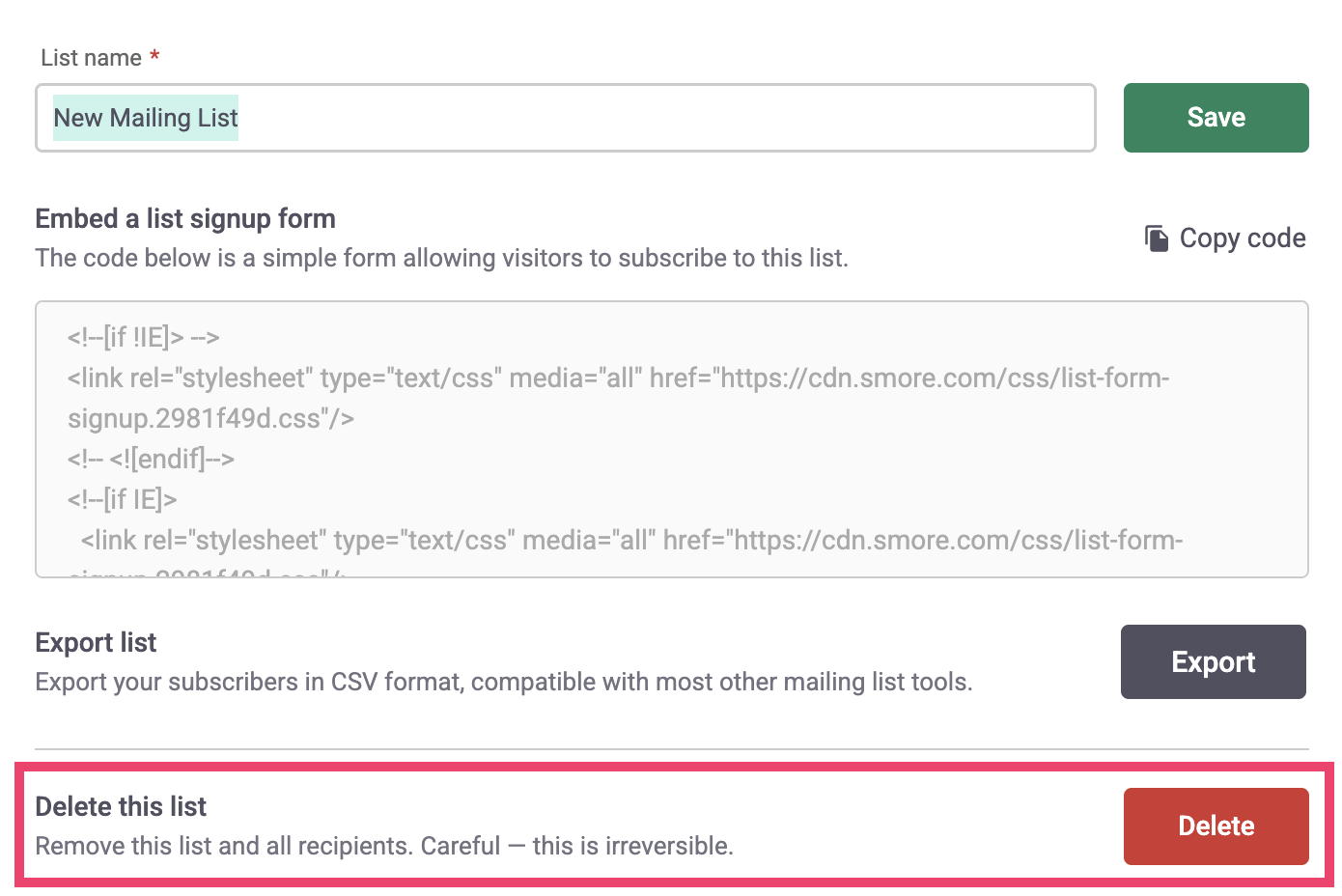Focus the List name input field
Image resolution: width=1342 pixels, height=896 pixels.
click(x=666, y=118)
